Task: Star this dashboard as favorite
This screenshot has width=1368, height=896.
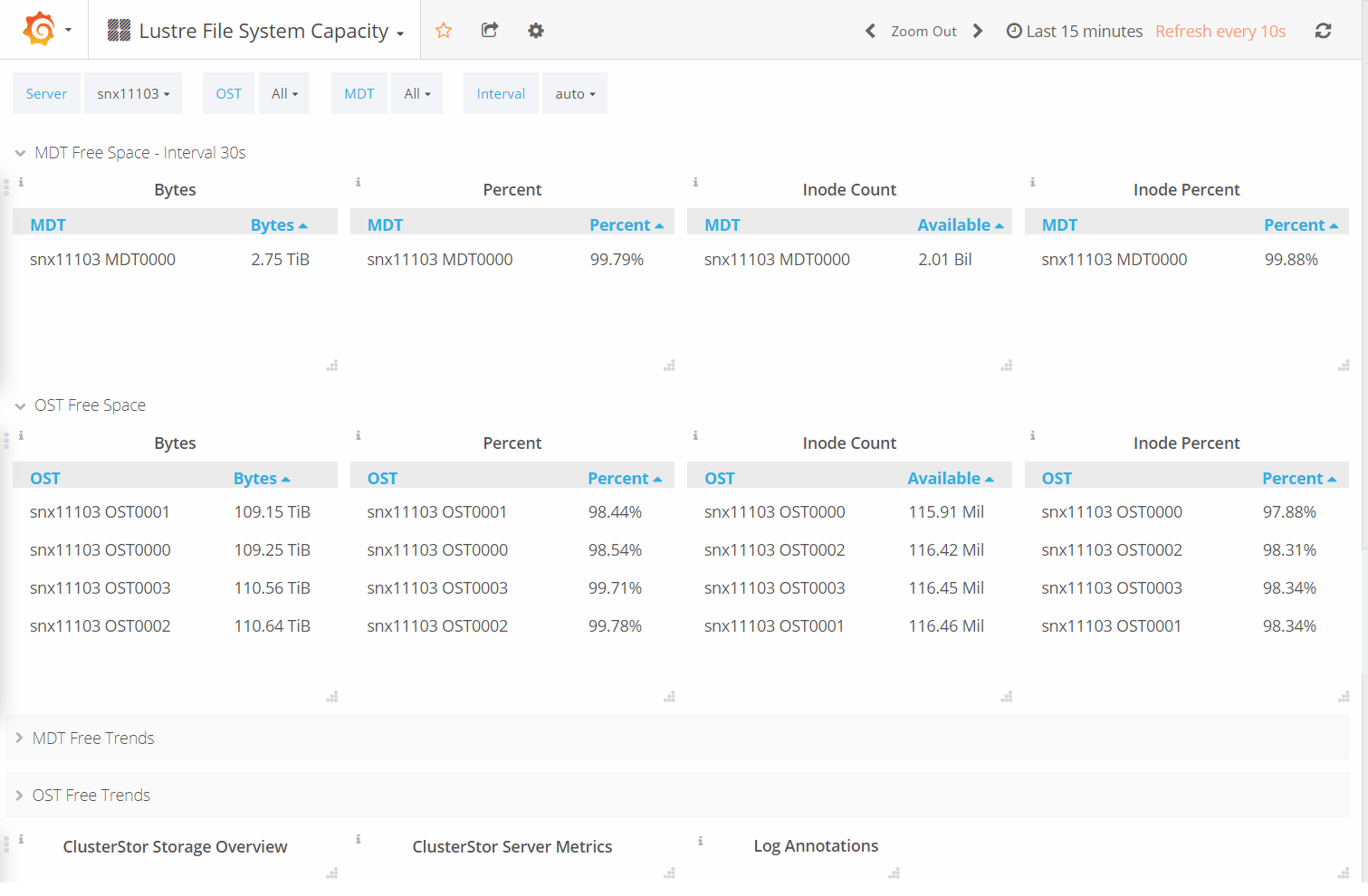Action: click(444, 30)
